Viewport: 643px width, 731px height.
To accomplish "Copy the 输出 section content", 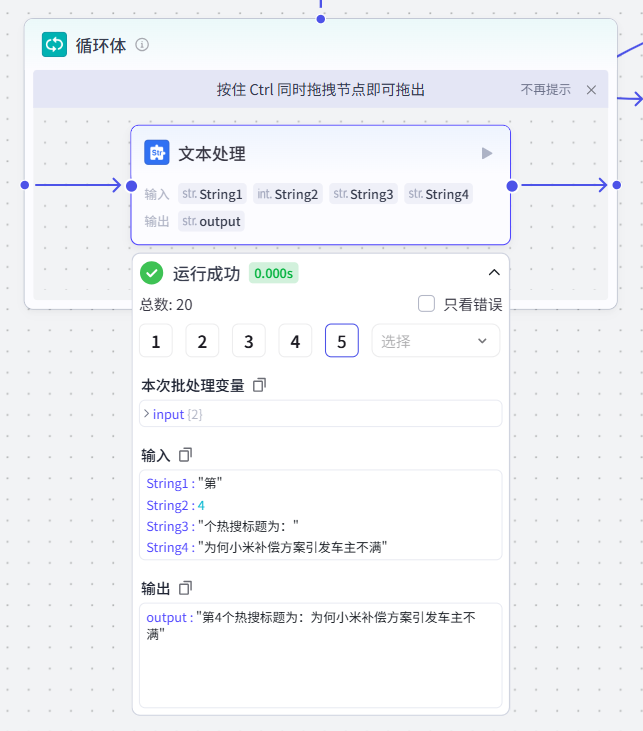I will (185, 588).
